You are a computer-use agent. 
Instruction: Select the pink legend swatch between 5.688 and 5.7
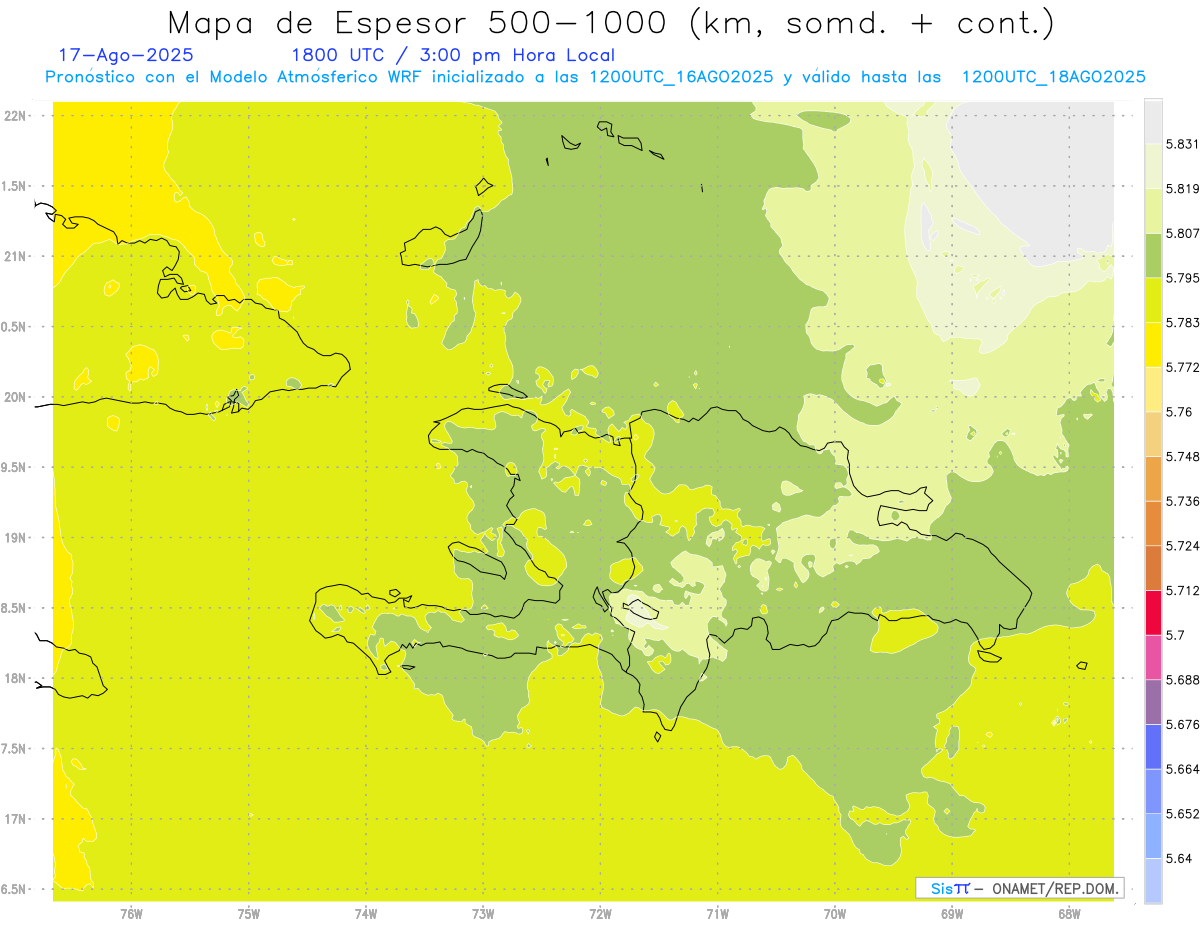point(1153,657)
